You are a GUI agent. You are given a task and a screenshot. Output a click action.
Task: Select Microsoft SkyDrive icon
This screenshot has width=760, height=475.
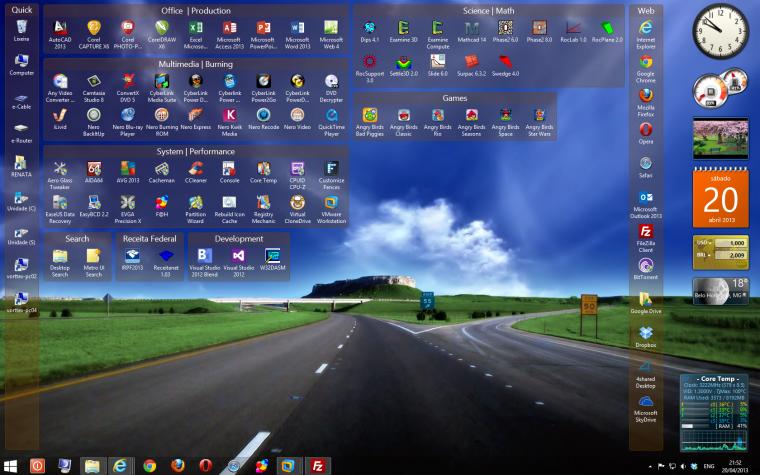click(646, 409)
